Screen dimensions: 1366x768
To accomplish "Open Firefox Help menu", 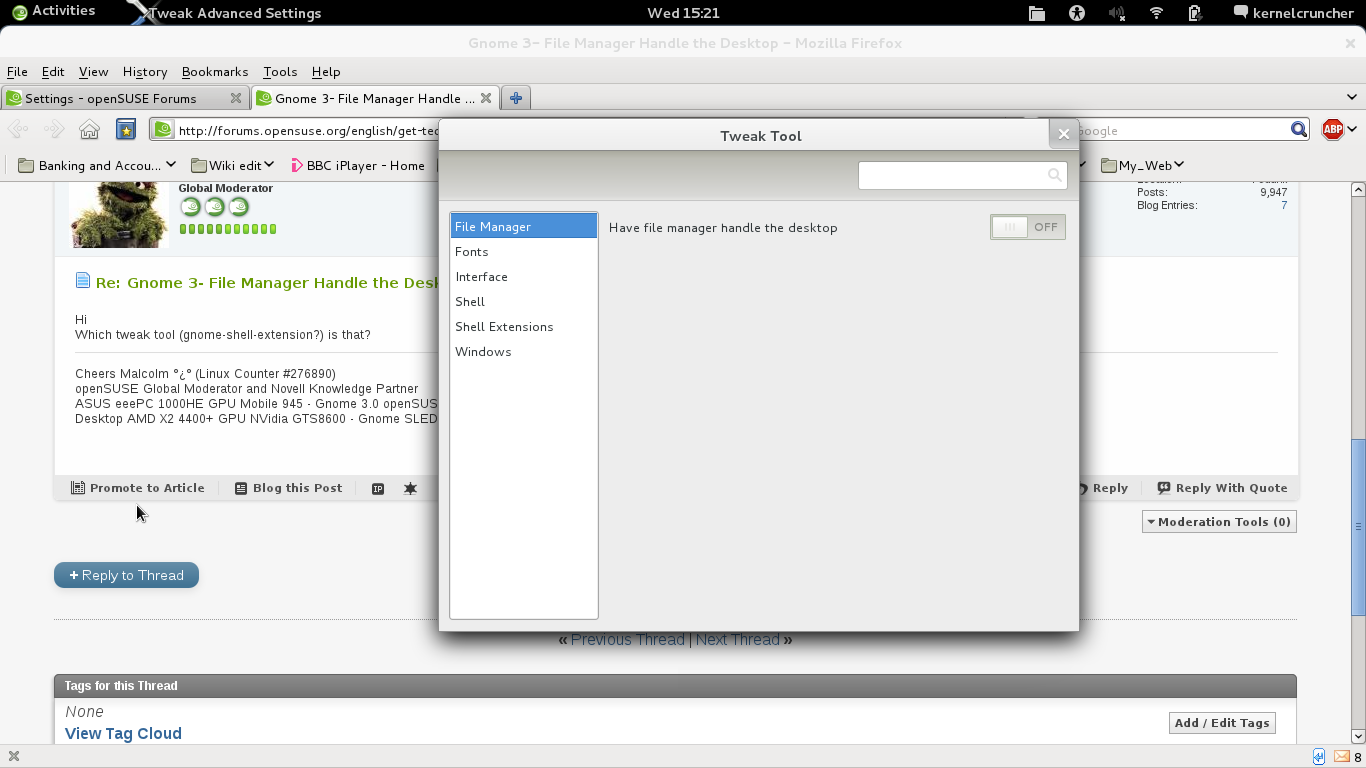I will click(x=326, y=72).
